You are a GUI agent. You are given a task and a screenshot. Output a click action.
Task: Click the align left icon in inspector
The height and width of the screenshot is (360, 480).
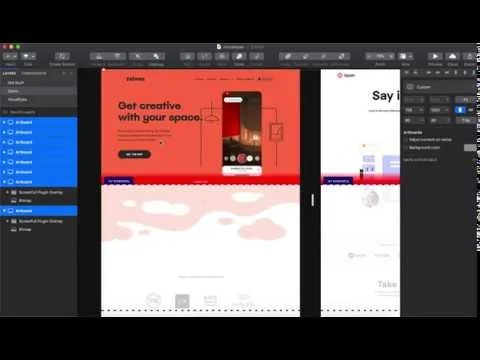(429, 73)
